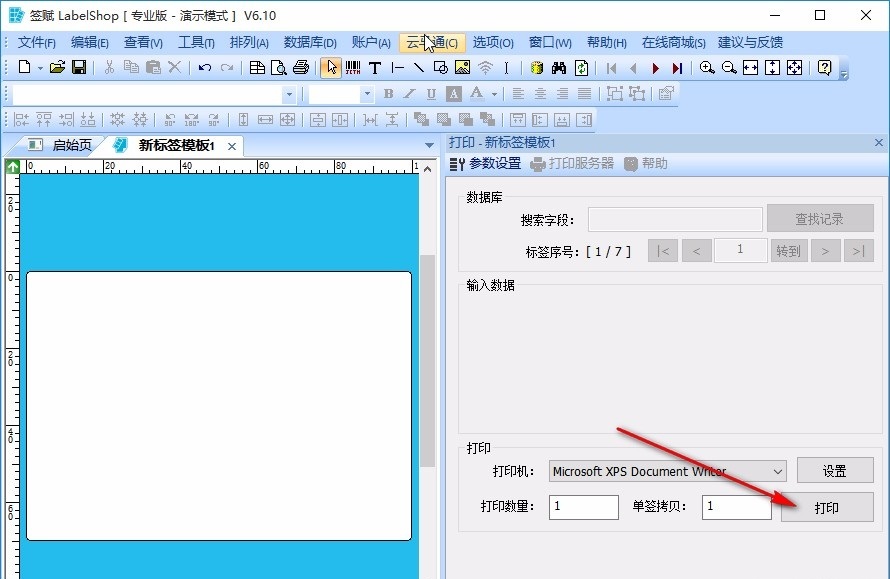890x579 pixels.
Task: Select the zoom in magnifier icon
Action: 706,67
